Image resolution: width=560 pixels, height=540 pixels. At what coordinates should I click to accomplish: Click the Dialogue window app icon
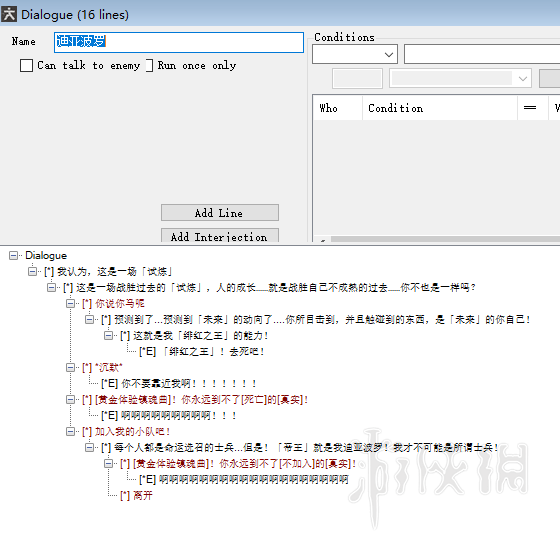[x=9, y=14]
